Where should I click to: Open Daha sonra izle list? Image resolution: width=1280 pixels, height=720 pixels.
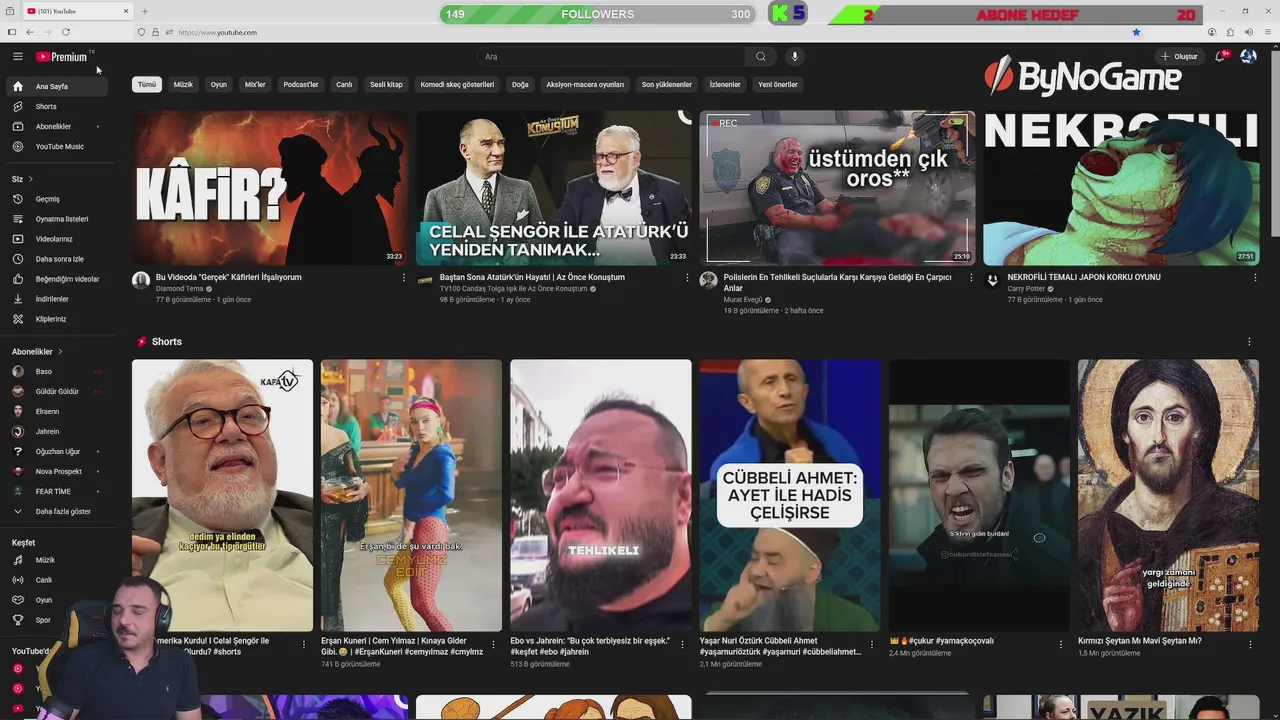[x=56, y=259]
